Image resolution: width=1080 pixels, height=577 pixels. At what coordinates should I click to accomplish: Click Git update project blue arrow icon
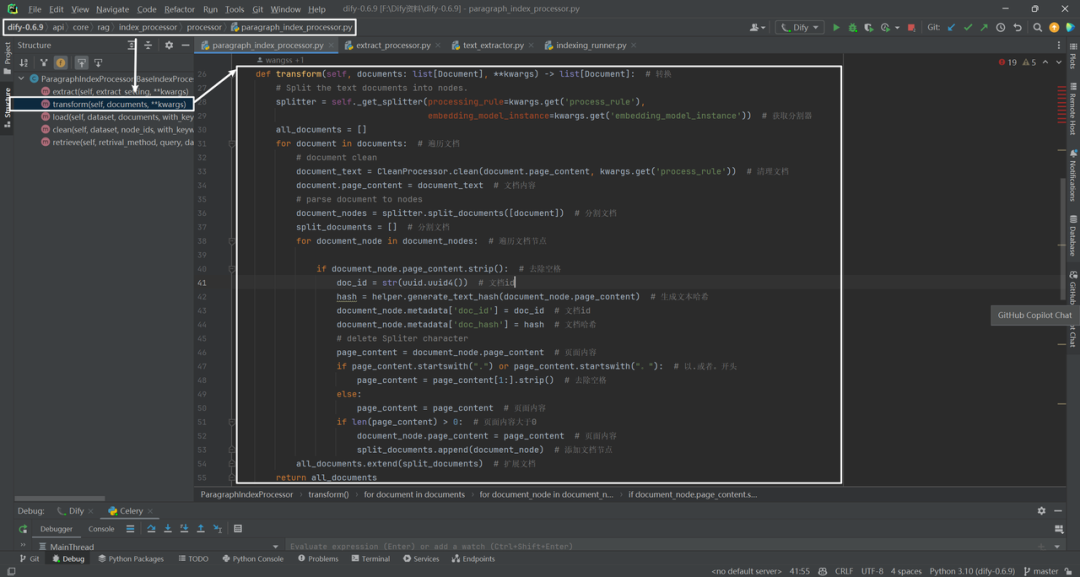click(x=951, y=28)
